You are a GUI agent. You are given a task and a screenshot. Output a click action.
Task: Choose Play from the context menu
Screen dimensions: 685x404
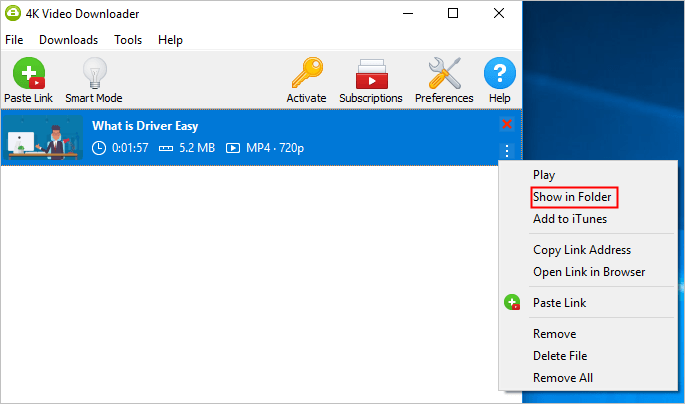click(544, 175)
